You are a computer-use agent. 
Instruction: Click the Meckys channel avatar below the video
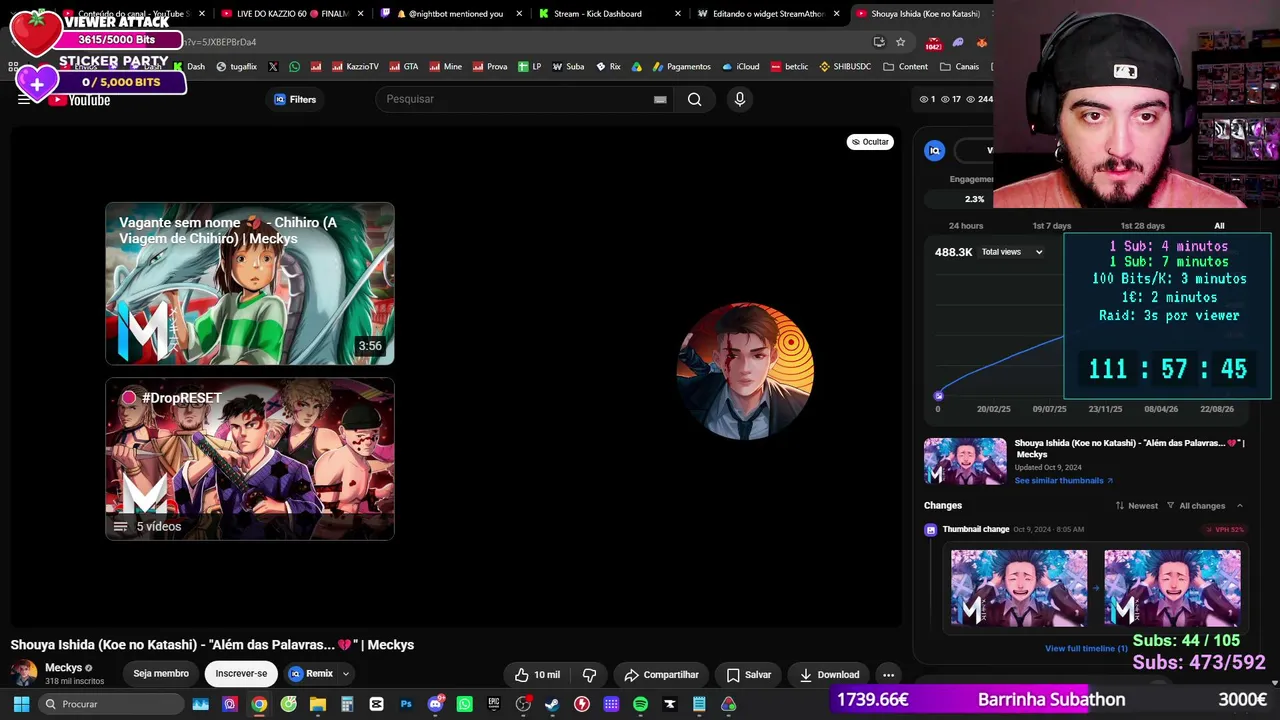(24, 673)
